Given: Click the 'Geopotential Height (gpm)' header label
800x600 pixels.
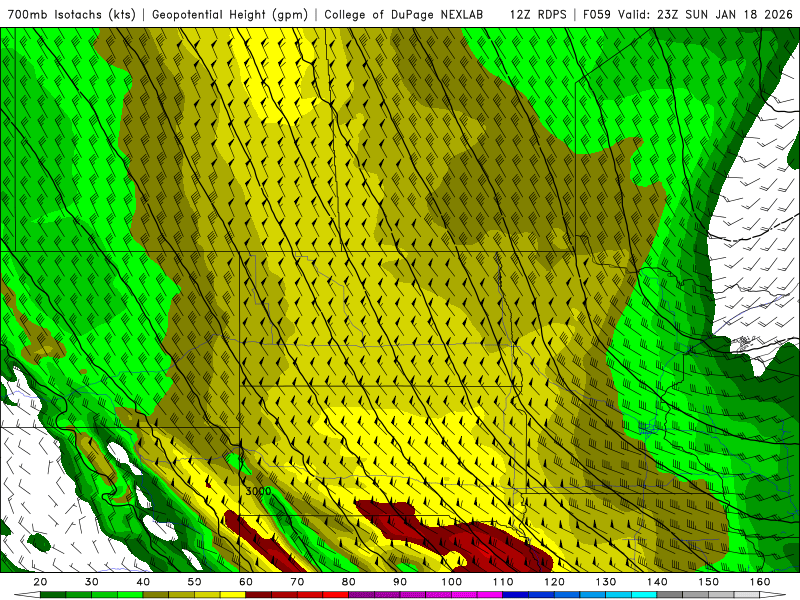Looking at the screenshot, I should tap(230, 14).
